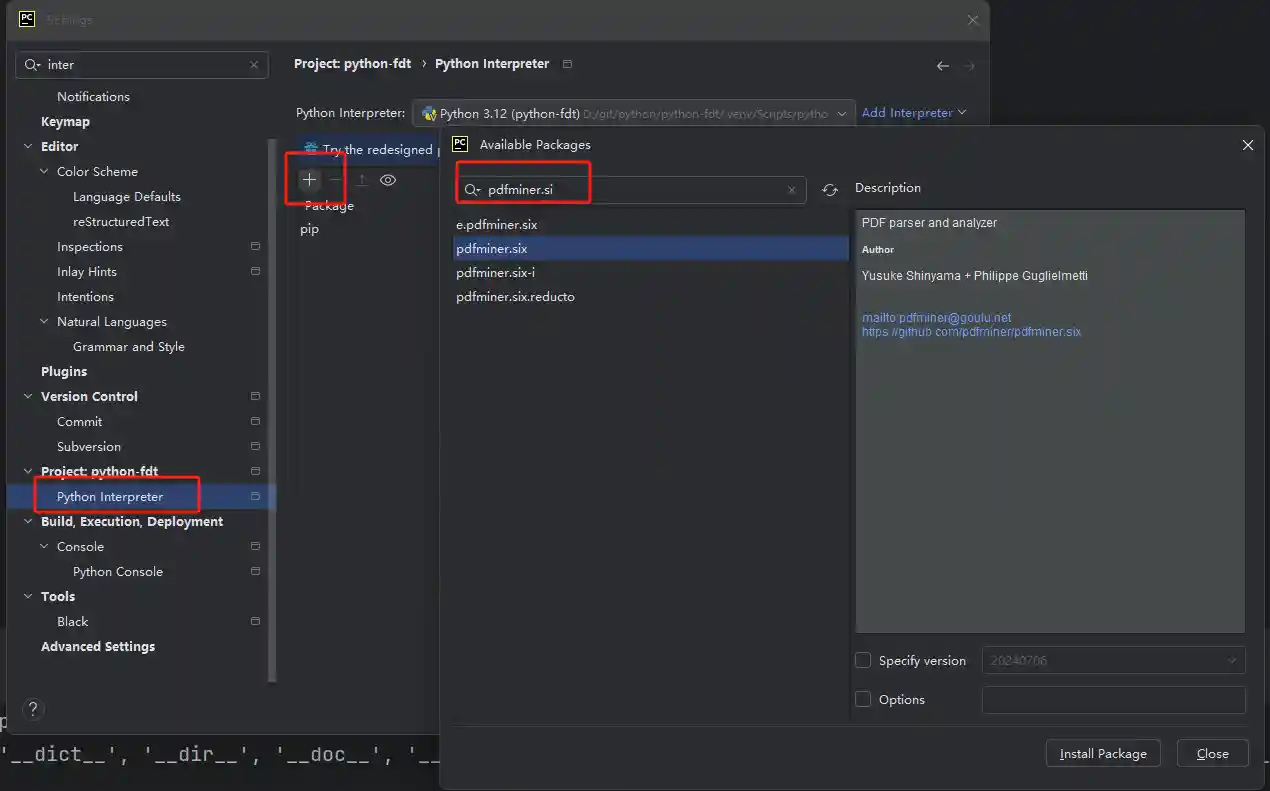Image resolution: width=1270 pixels, height=791 pixels.
Task: Expand the Add Interpreter menu
Action: click(x=914, y=113)
